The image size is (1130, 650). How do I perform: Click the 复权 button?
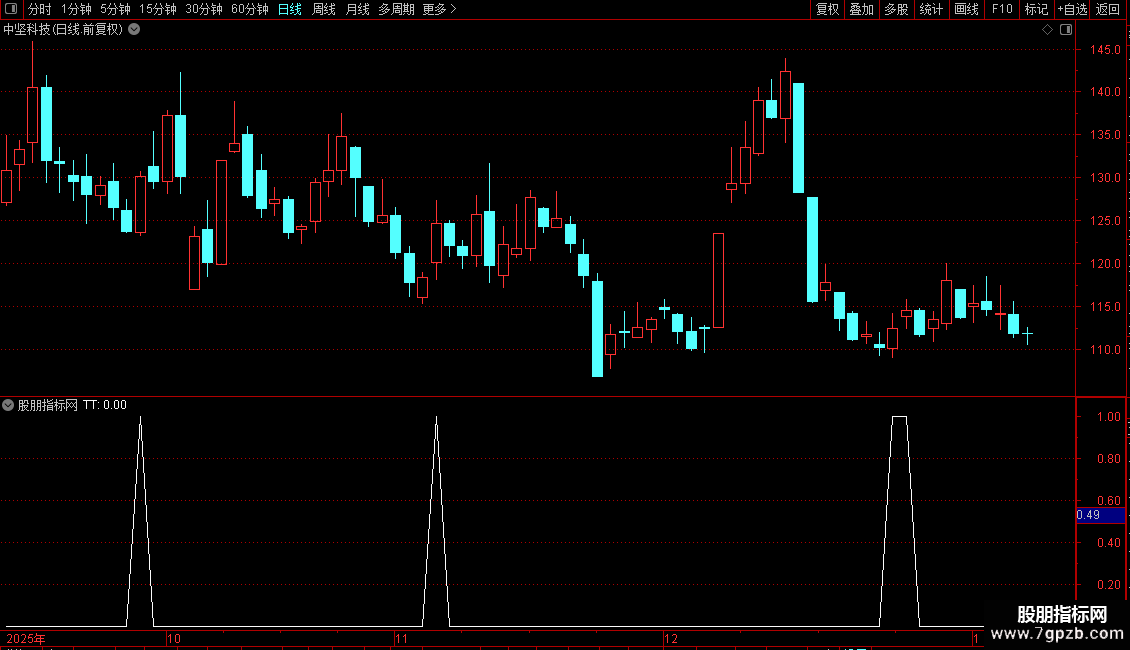tap(827, 9)
